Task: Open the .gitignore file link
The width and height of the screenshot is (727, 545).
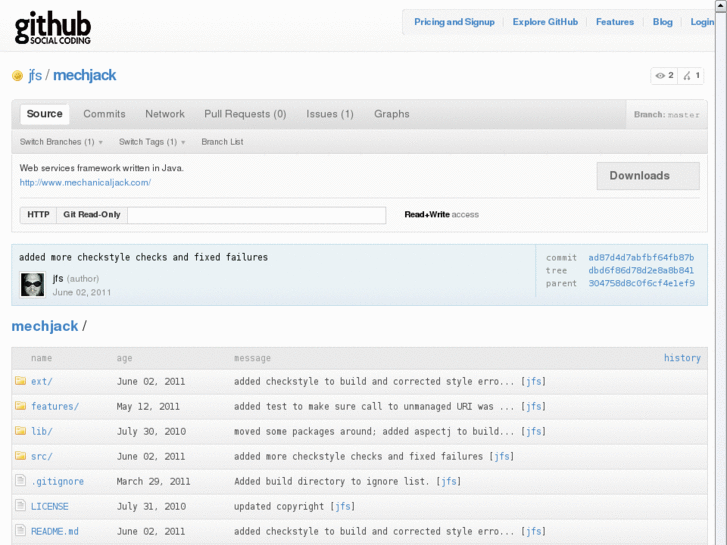Action: click(x=57, y=481)
